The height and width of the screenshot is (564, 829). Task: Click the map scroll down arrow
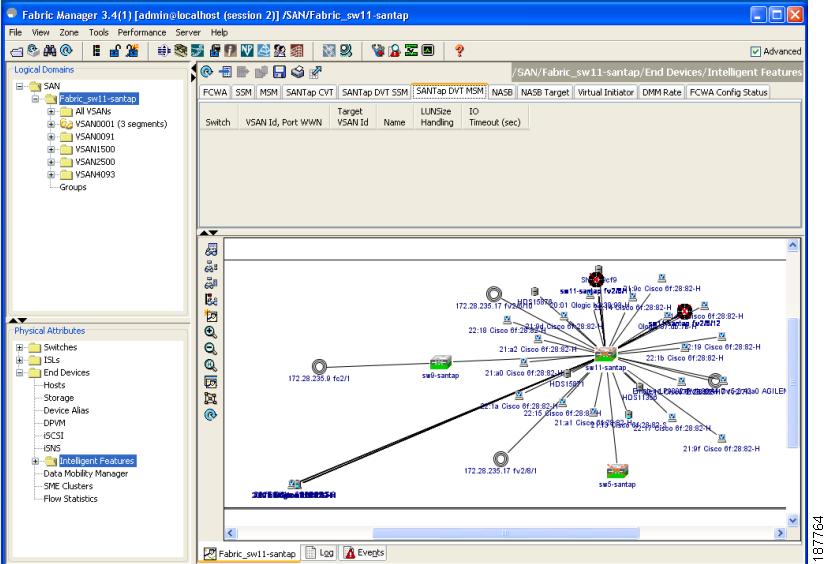[x=793, y=520]
